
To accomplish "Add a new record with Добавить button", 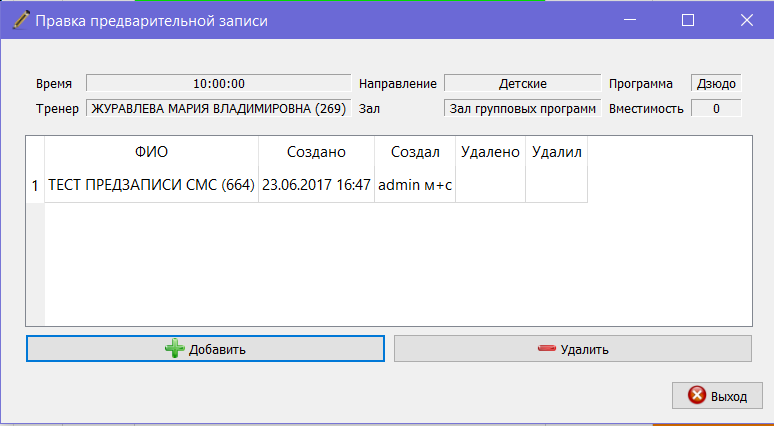I will [205, 349].
